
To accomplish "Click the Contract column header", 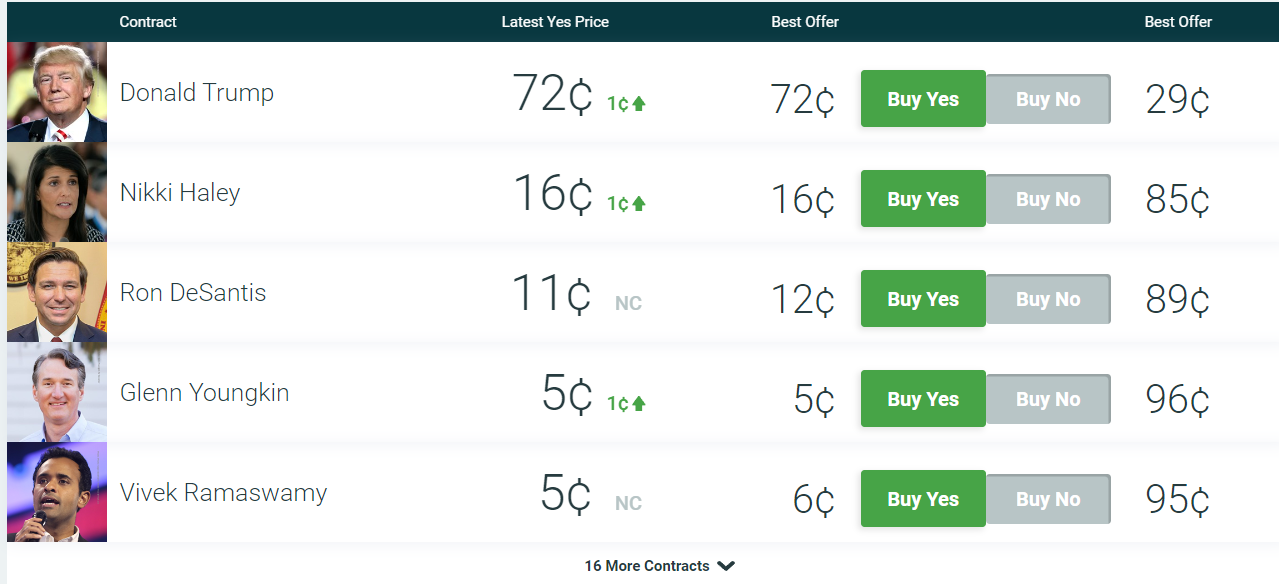I will pyautogui.click(x=148, y=22).
